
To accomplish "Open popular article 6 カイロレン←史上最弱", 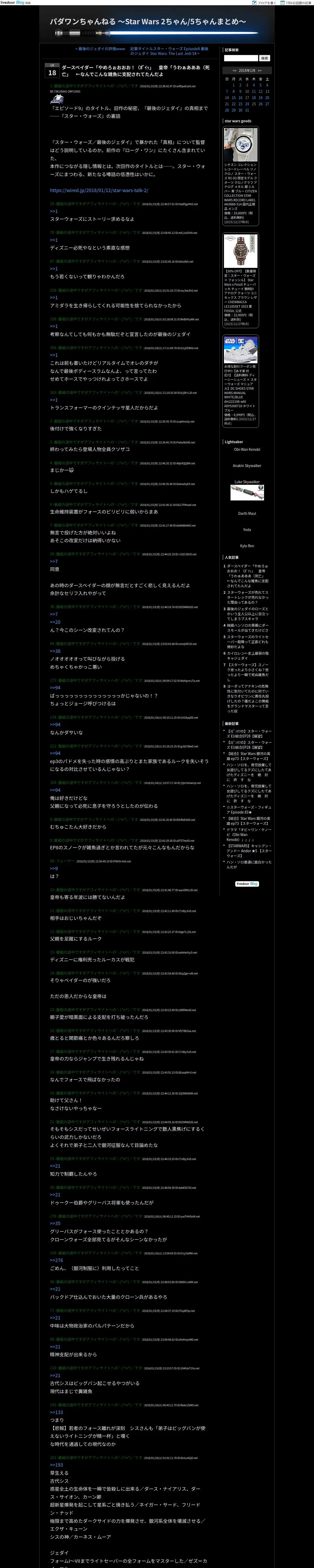I will [x=248, y=656].
